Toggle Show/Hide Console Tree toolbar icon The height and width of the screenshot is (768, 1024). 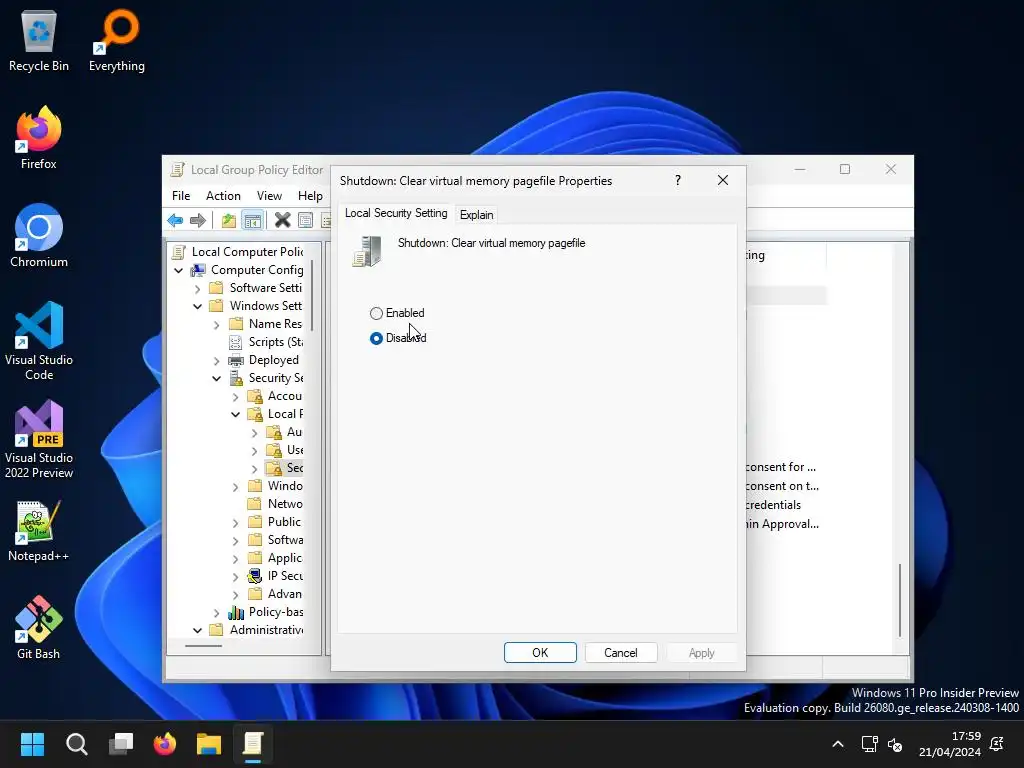click(x=253, y=220)
